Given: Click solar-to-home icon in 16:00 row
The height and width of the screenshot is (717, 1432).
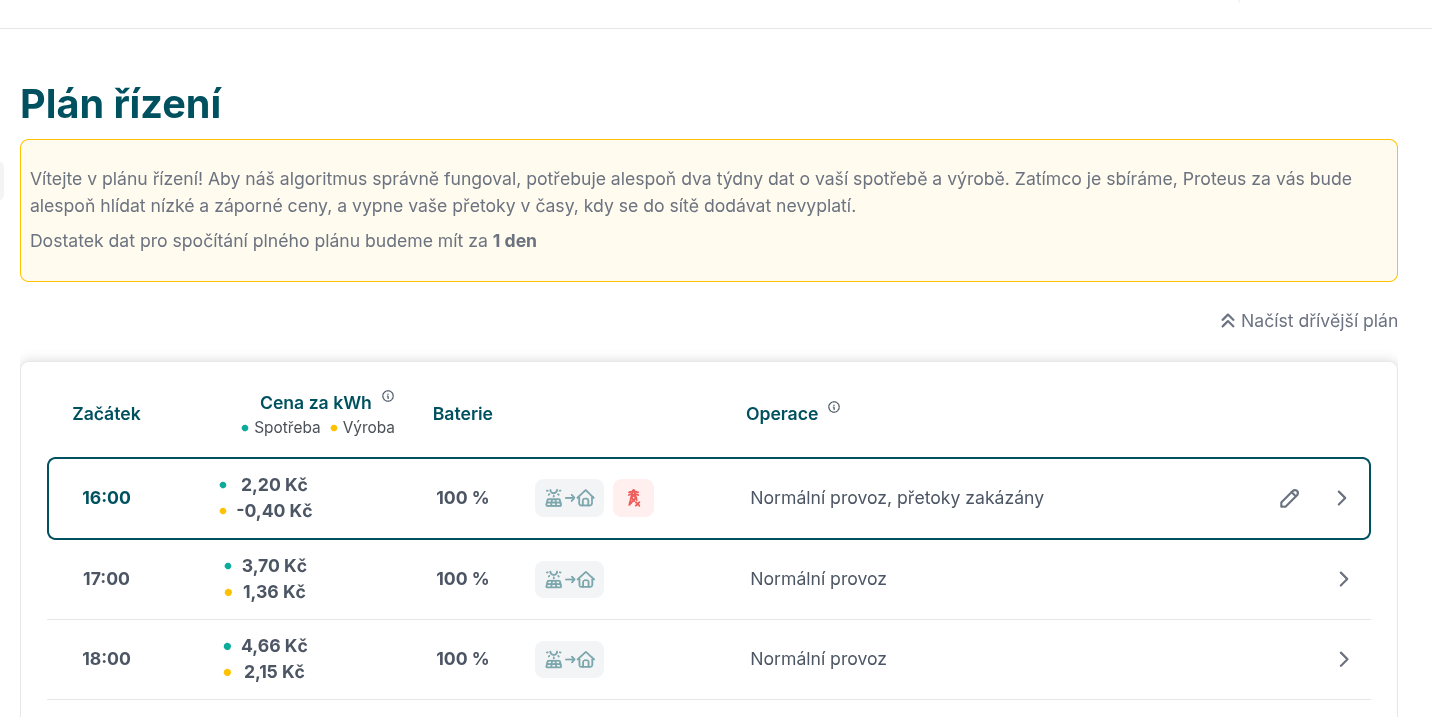Looking at the screenshot, I should click(x=569, y=498).
